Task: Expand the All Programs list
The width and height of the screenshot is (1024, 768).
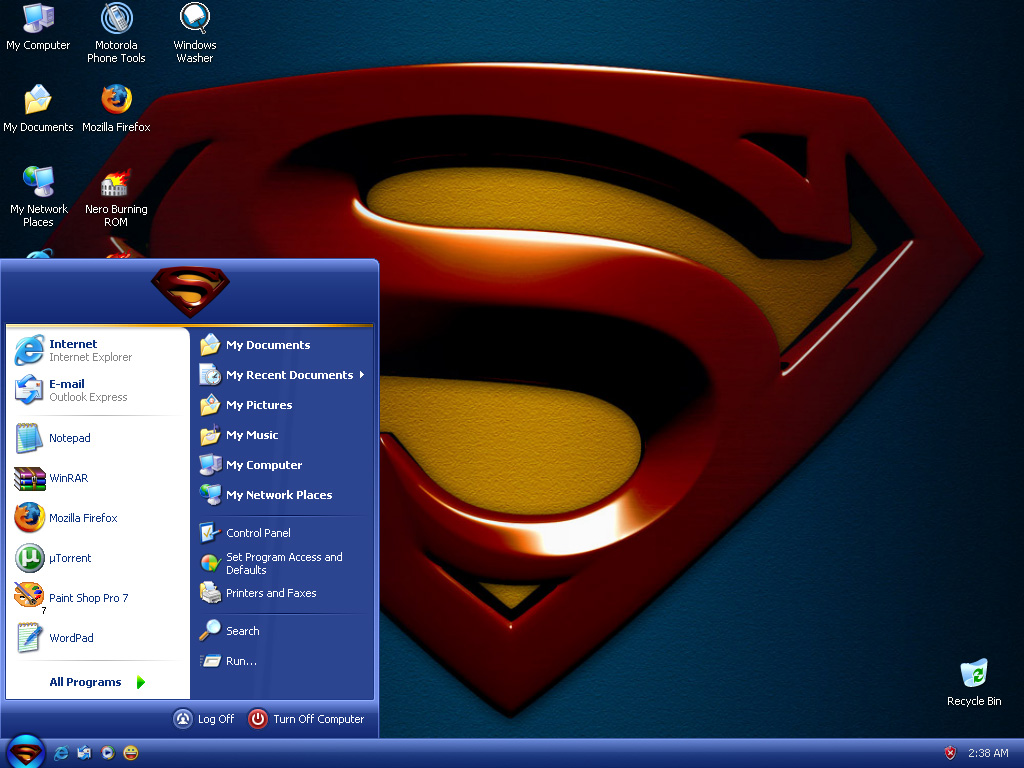Action: tap(96, 682)
